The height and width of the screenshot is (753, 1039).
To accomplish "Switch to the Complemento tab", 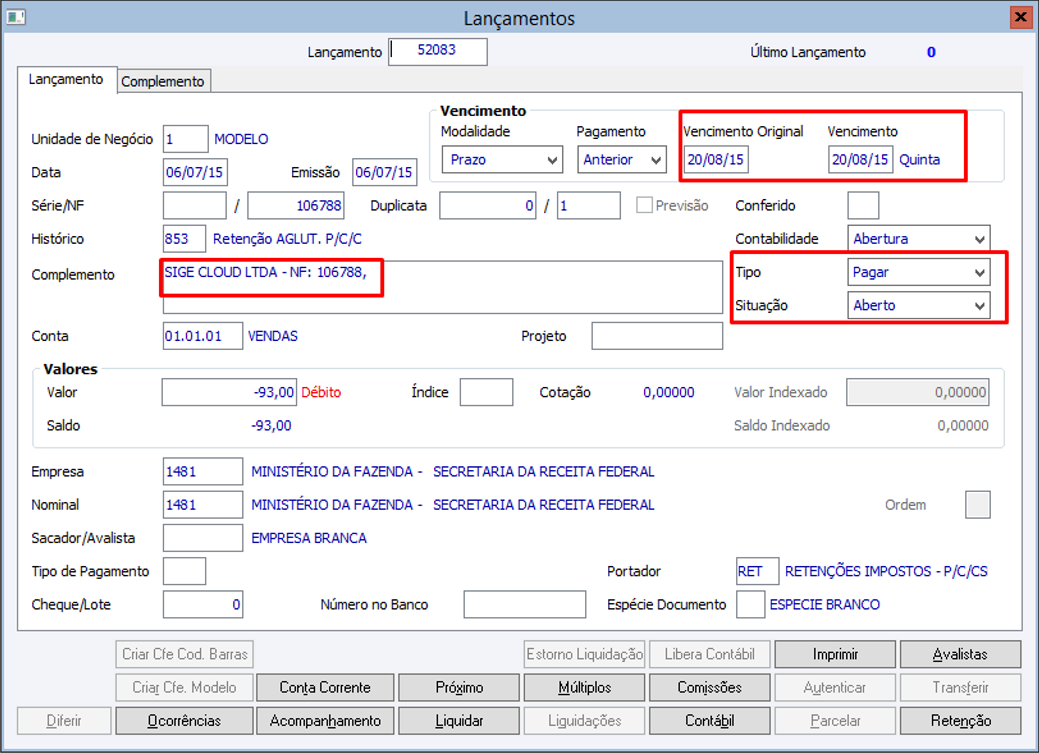I will (164, 82).
